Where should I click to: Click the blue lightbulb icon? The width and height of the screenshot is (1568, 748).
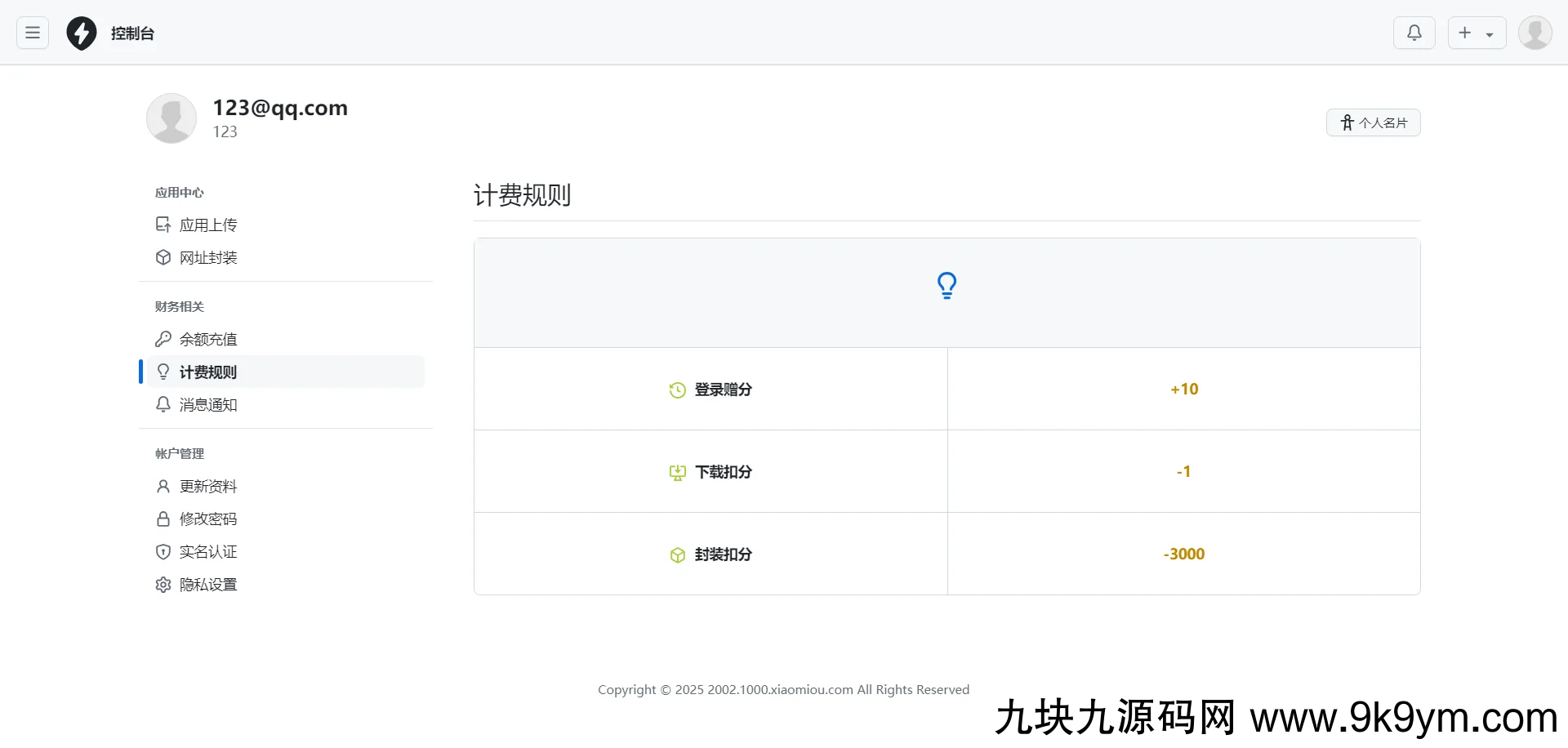pos(947,286)
